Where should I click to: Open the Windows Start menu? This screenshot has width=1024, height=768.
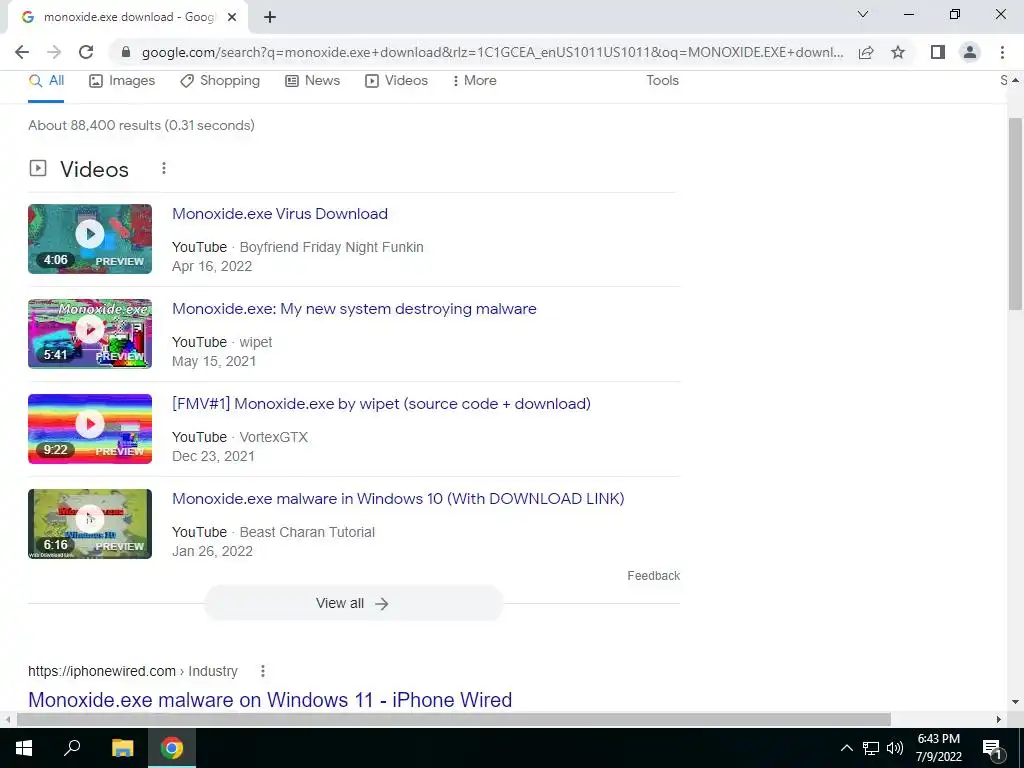pos(24,748)
